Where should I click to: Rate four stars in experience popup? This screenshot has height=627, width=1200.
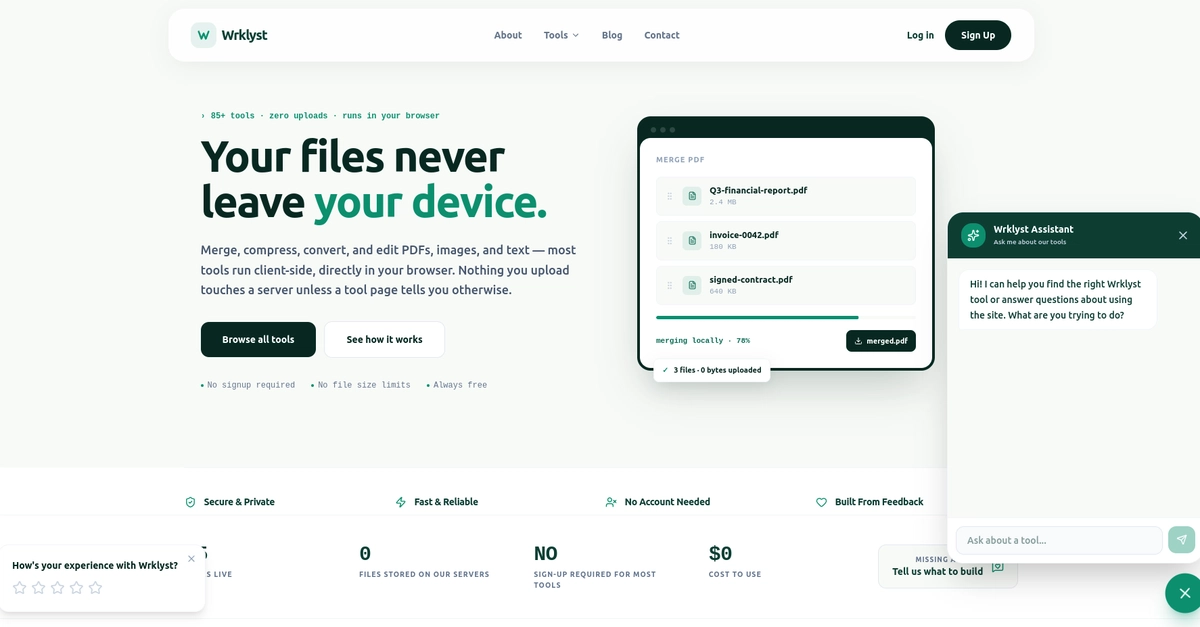[77, 588]
